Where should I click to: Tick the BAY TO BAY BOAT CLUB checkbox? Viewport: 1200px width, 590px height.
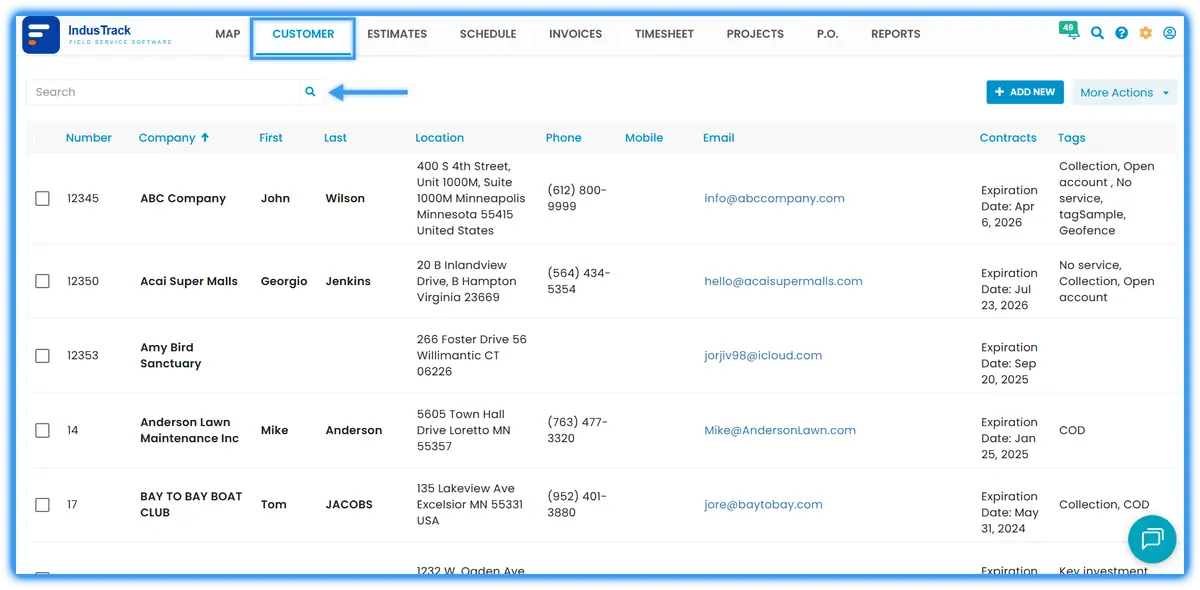[42, 505]
